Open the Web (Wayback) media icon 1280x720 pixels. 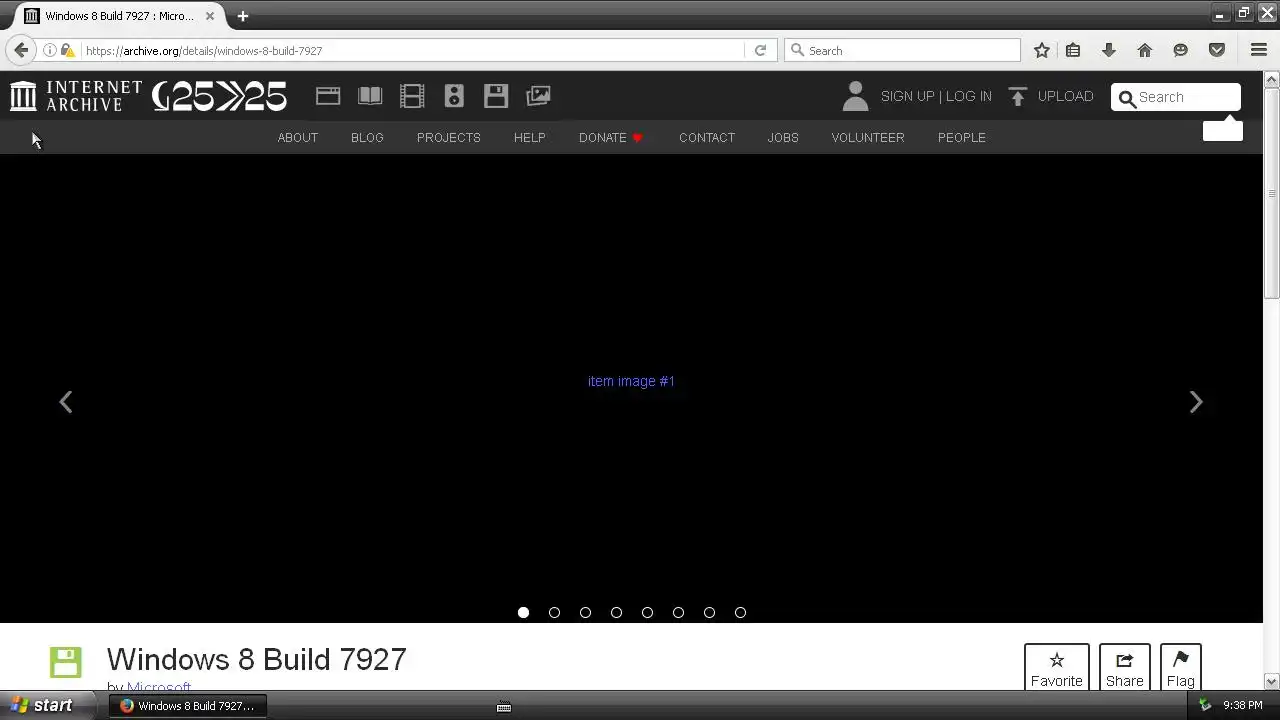328,96
